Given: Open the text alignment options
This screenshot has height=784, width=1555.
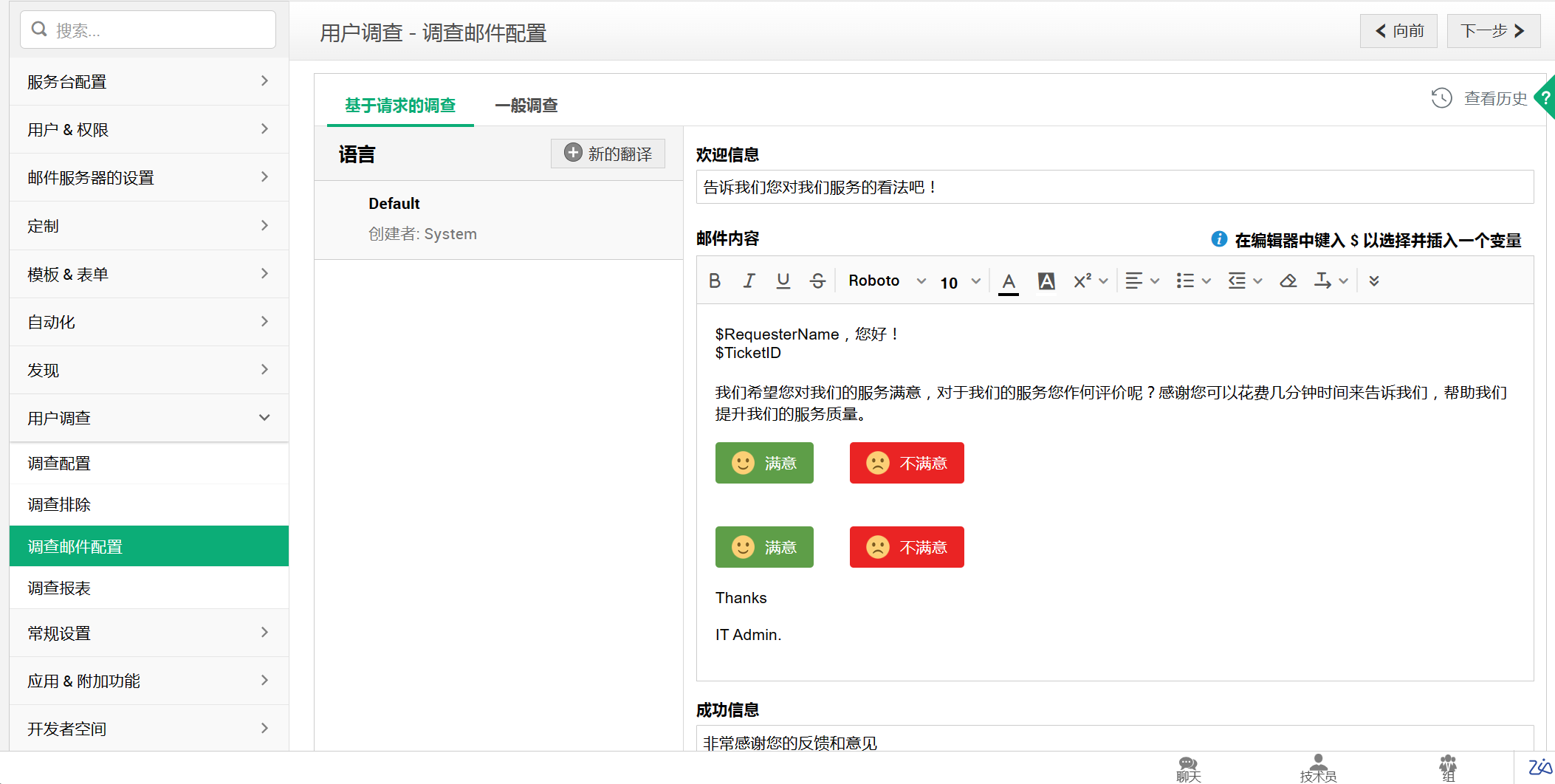Looking at the screenshot, I should (x=1142, y=281).
